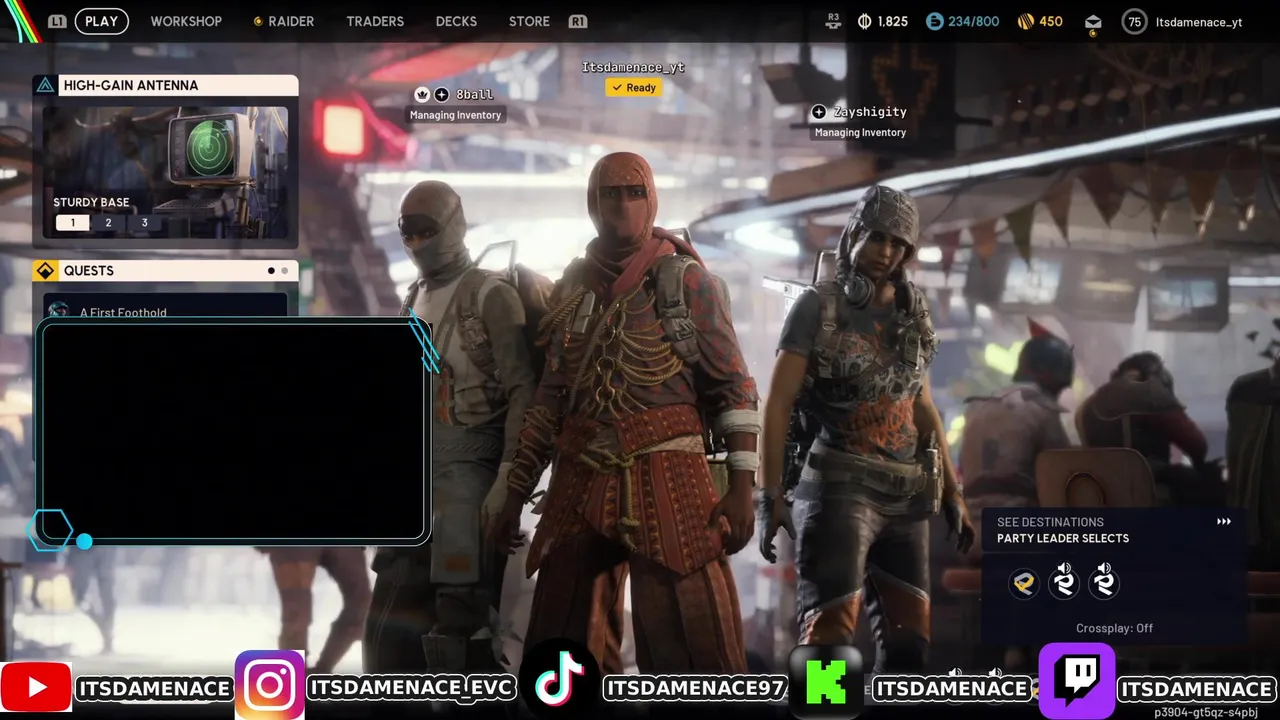The width and height of the screenshot is (1280, 720).
Task: Switch to the RAIDER tab
Action: point(291,21)
